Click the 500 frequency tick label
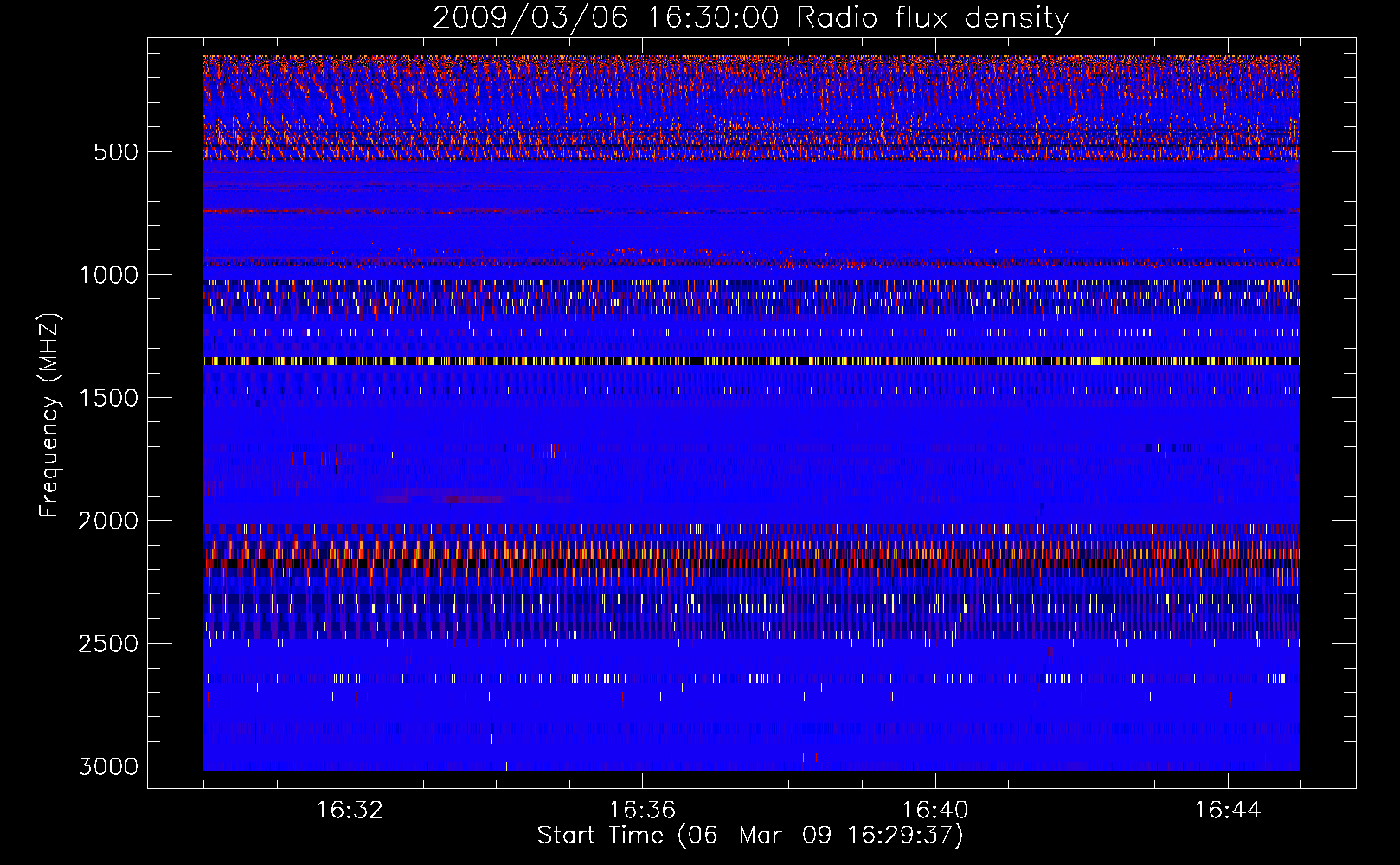 pyautogui.click(x=116, y=152)
